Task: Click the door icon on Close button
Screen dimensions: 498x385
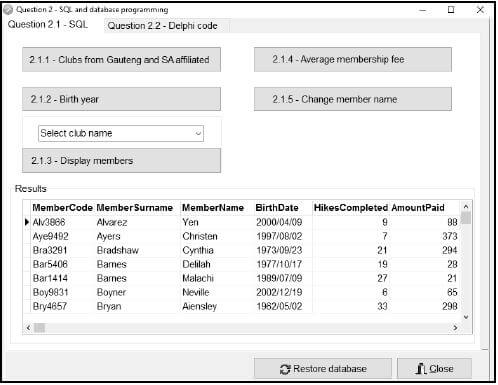Action: (x=421, y=369)
